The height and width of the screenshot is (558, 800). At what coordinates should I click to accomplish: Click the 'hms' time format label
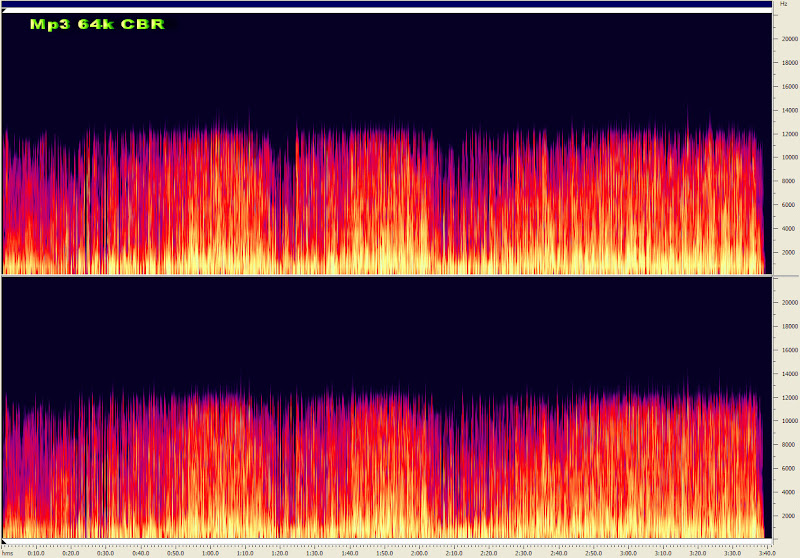8,551
